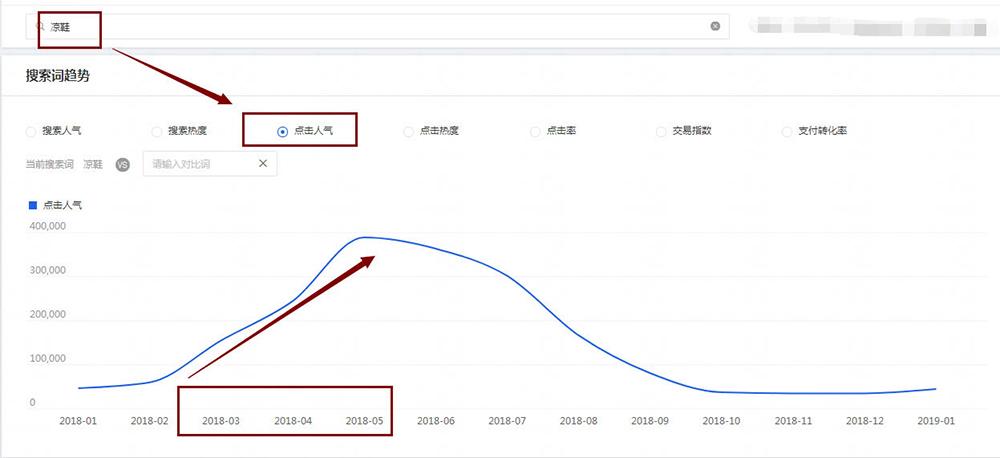Viewport: 1000px width, 458px height.
Task: Enable the 支付转化率 metric option
Action: point(788,131)
